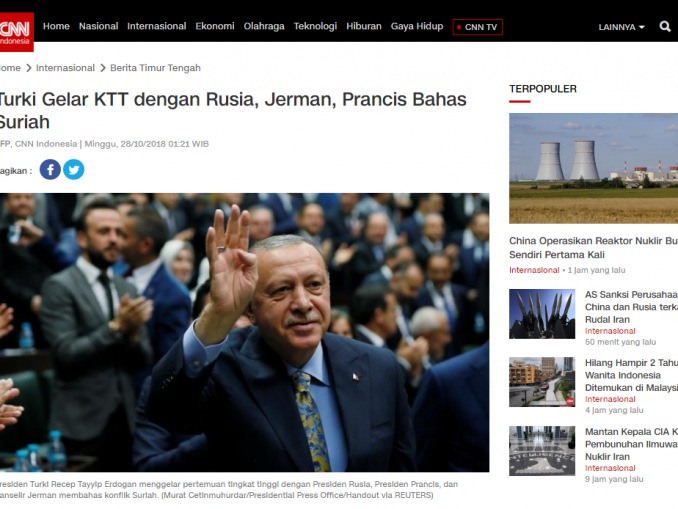Image resolution: width=678 pixels, height=509 pixels.
Task: Select the article headline Turki Gelar KTT
Action: click(232, 111)
